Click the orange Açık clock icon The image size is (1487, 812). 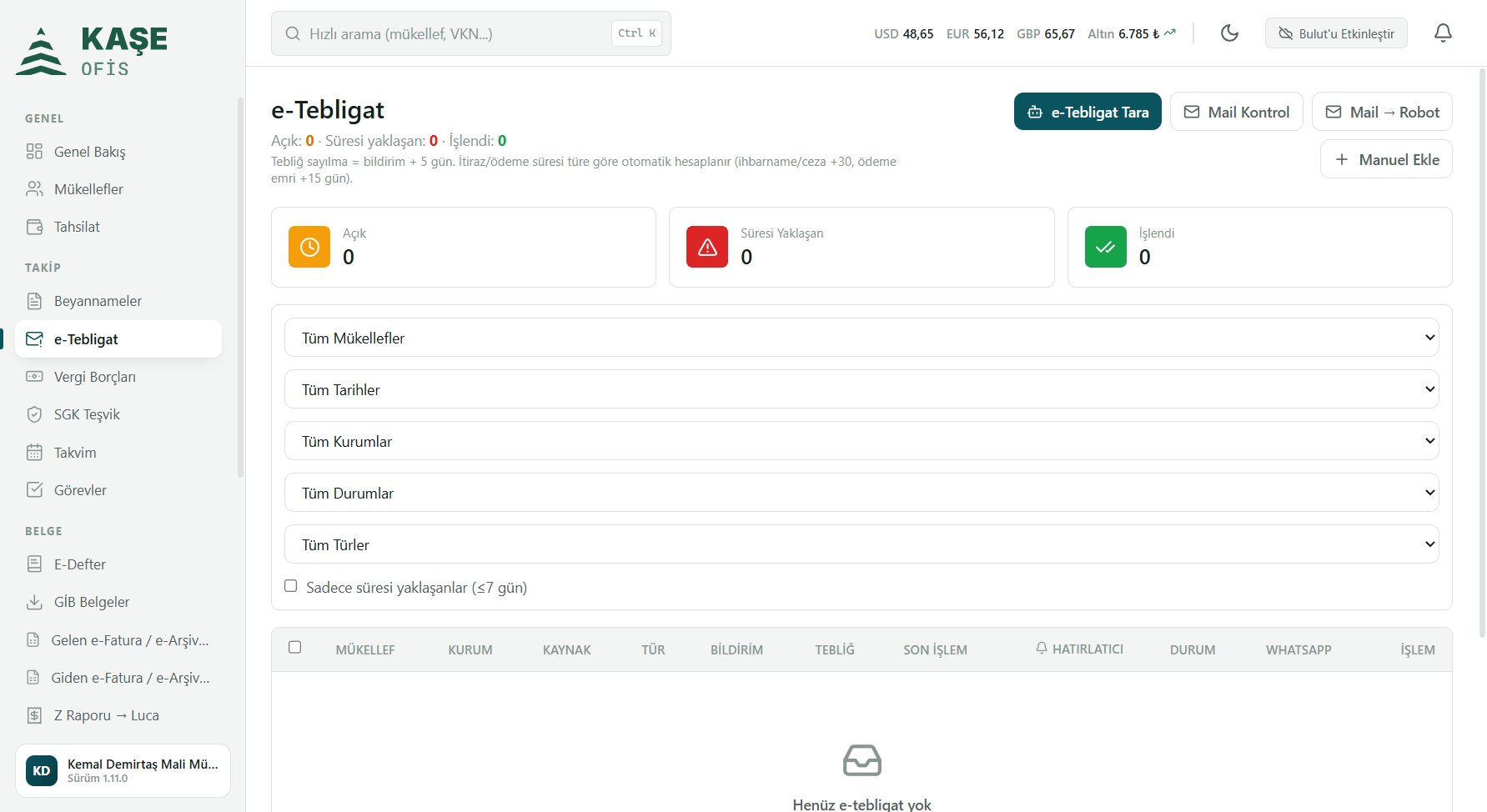(309, 247)
